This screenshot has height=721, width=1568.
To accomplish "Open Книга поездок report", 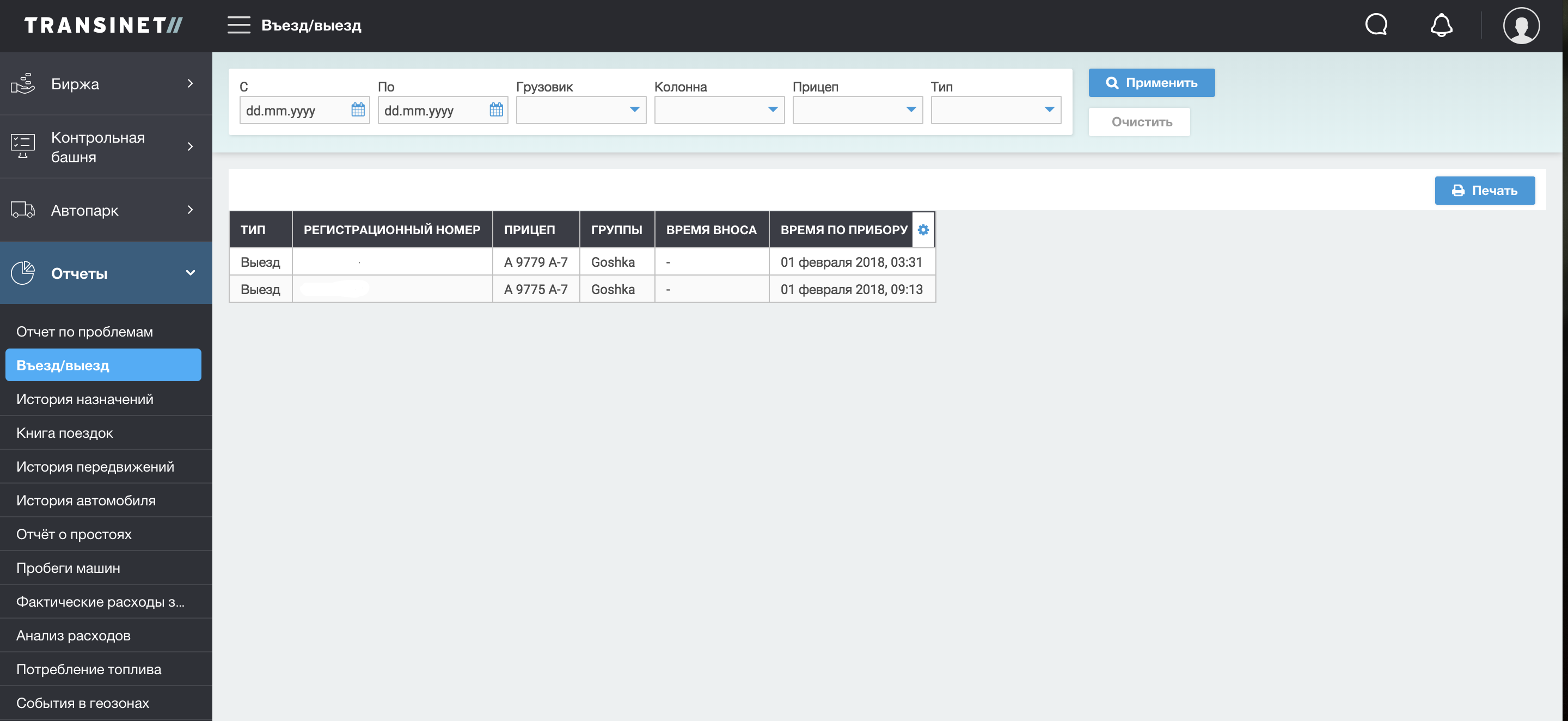I will coord(65,433).
